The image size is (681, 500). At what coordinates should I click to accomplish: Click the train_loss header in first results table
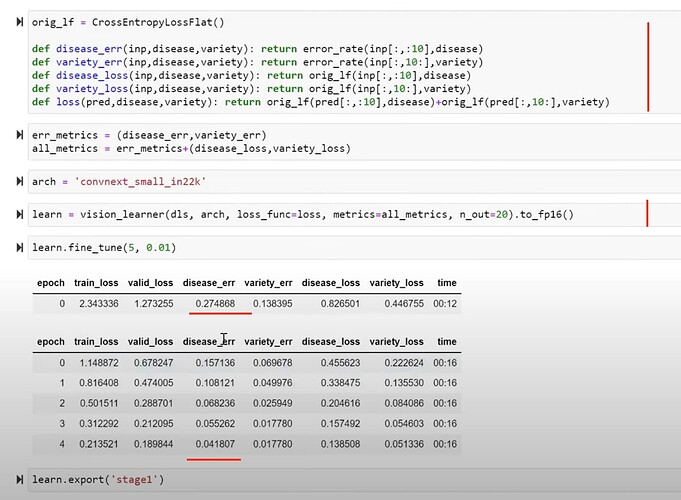96,284
